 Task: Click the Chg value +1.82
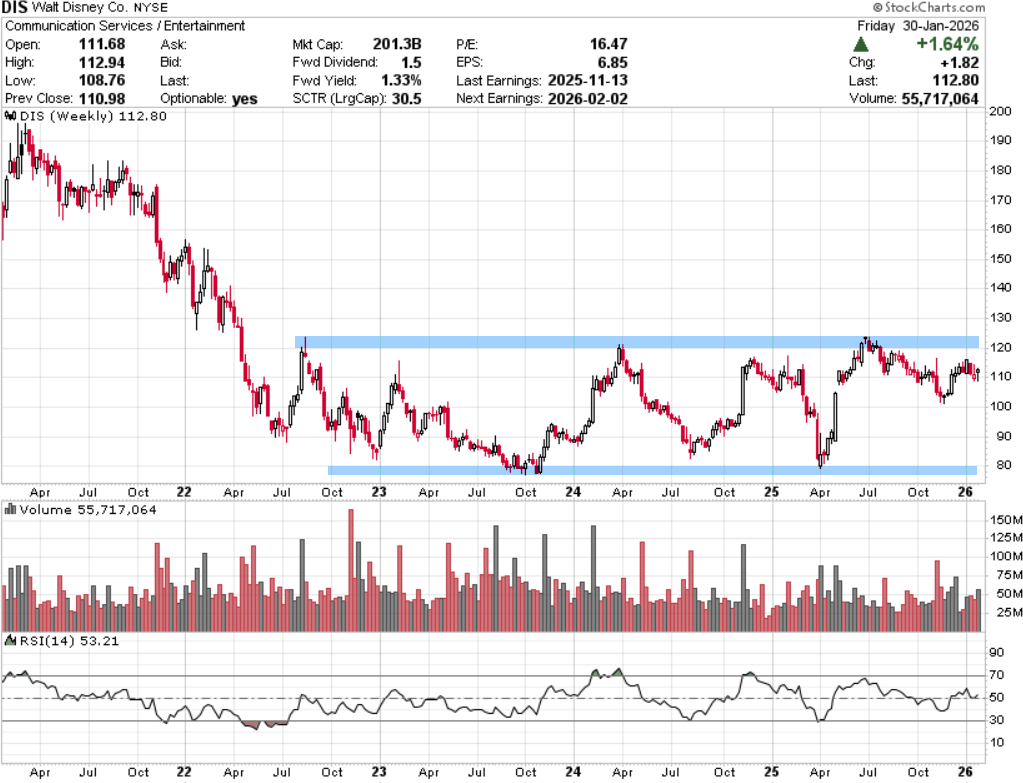pyautogui.click(x=960, y=63)
